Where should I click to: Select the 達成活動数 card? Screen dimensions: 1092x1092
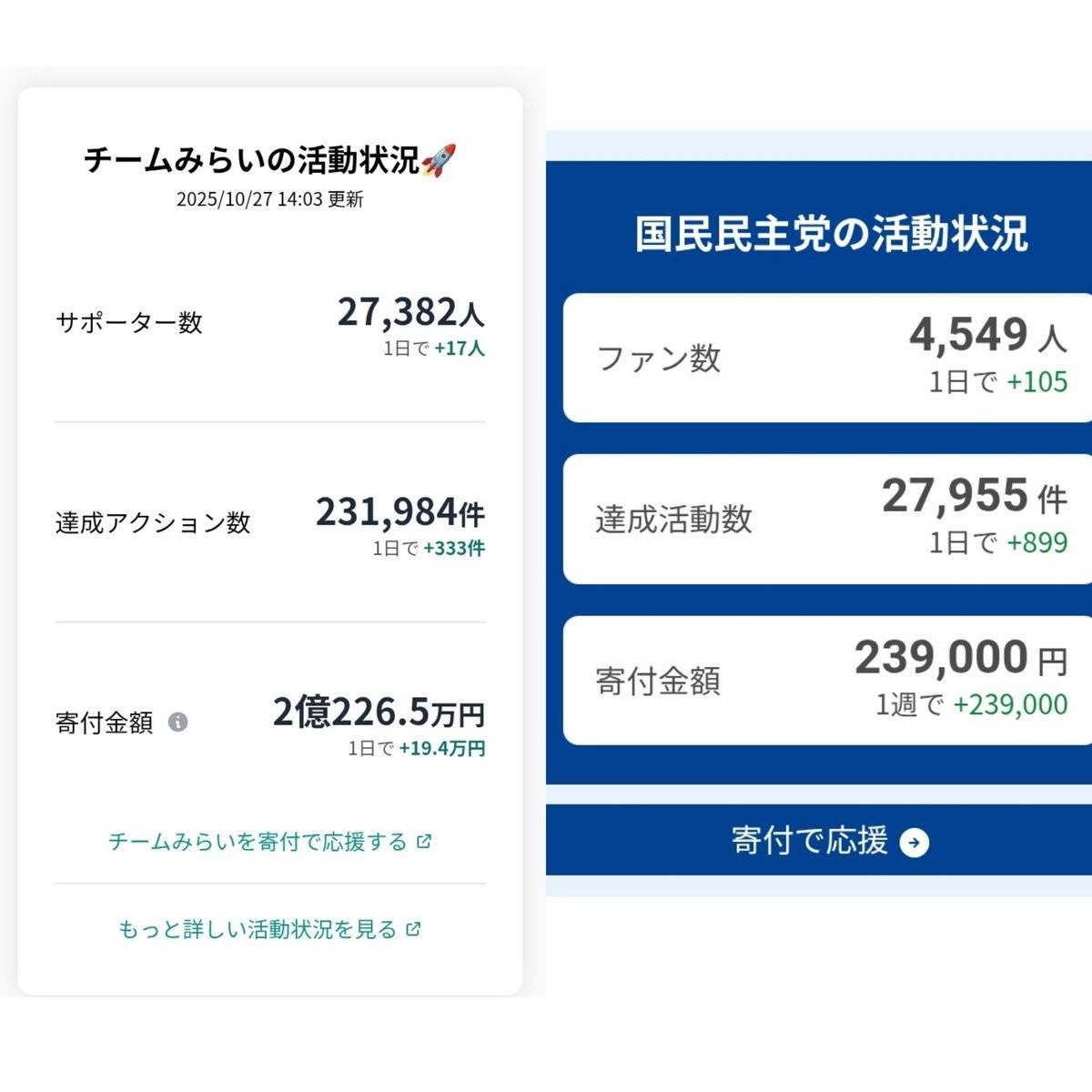tap(827, 519)
